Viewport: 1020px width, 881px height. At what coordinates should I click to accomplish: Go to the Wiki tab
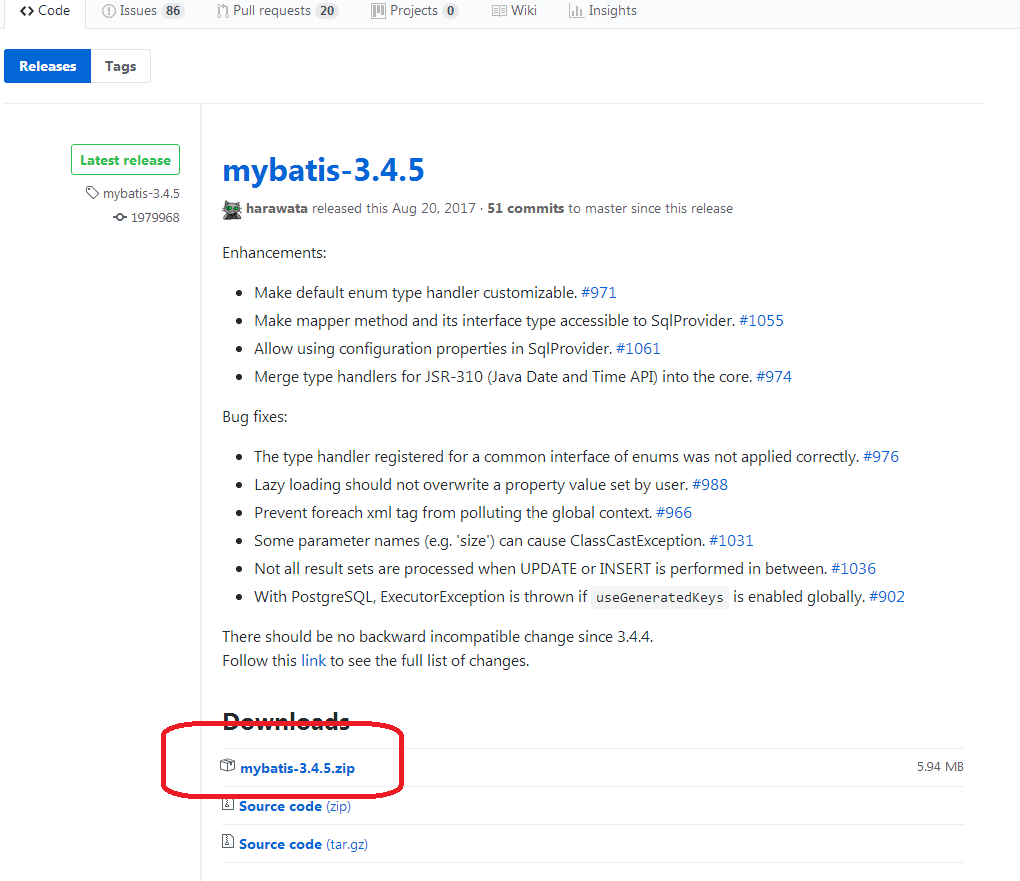[x=514, y=11]
